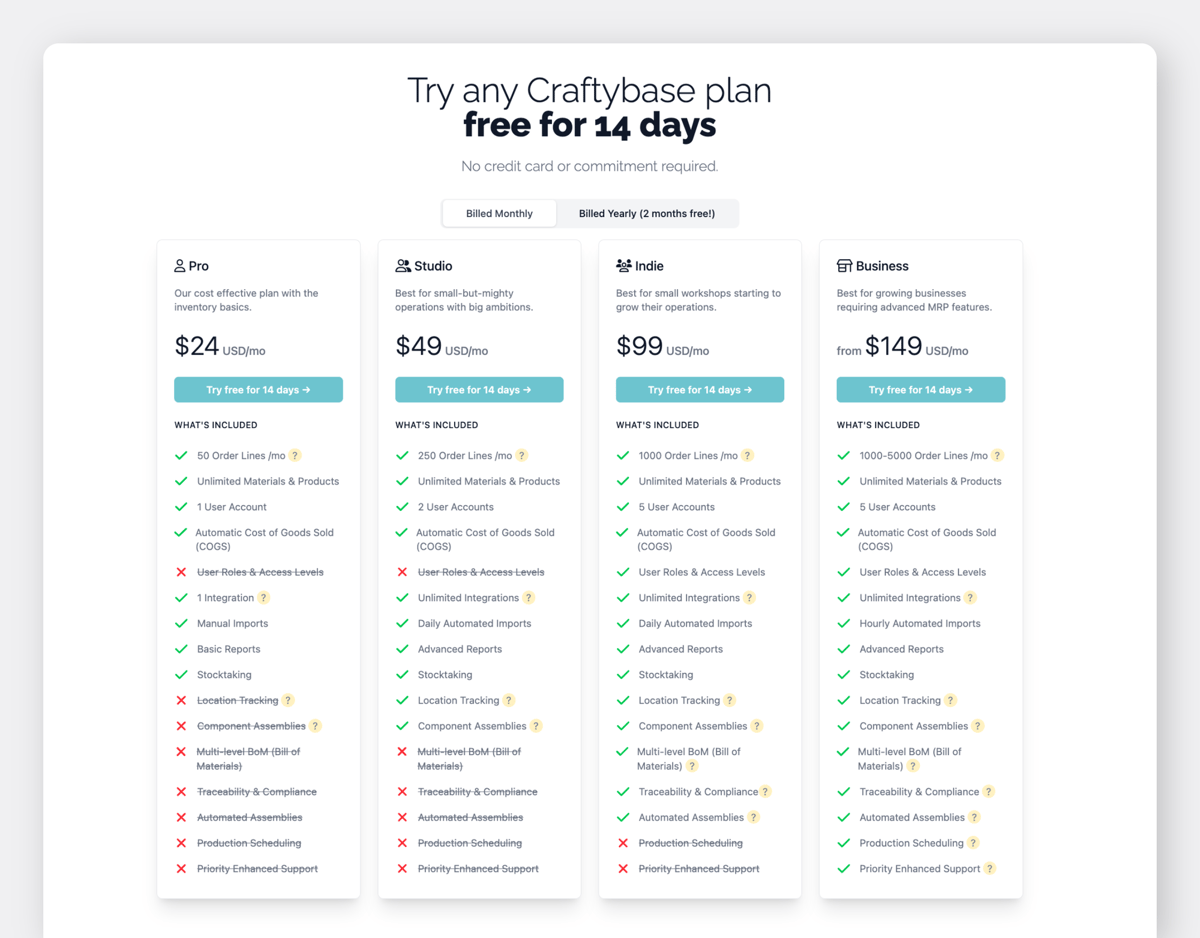Open help for Business Priority Enhanced Support
Image resolution: width=1200 pixels, height=938 pixels.
[x=990, y=869]
